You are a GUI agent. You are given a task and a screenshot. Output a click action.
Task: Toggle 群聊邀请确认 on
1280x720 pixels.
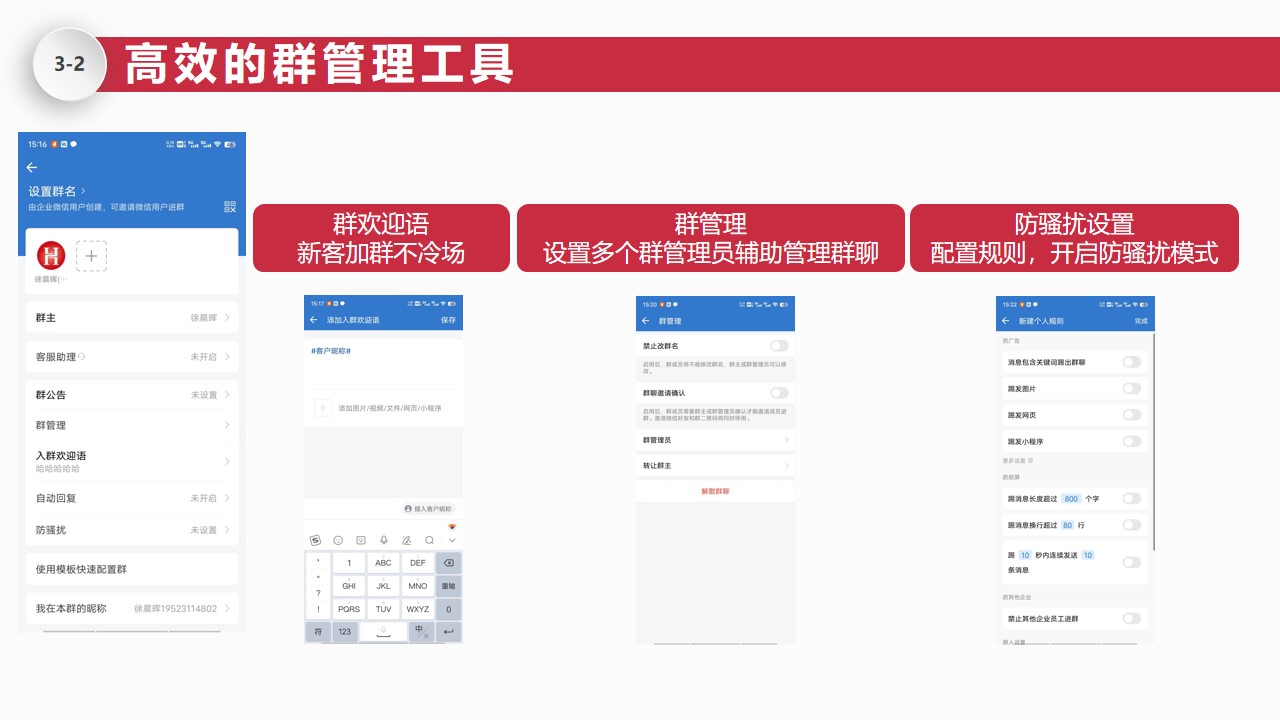click(x=778, y=393)
